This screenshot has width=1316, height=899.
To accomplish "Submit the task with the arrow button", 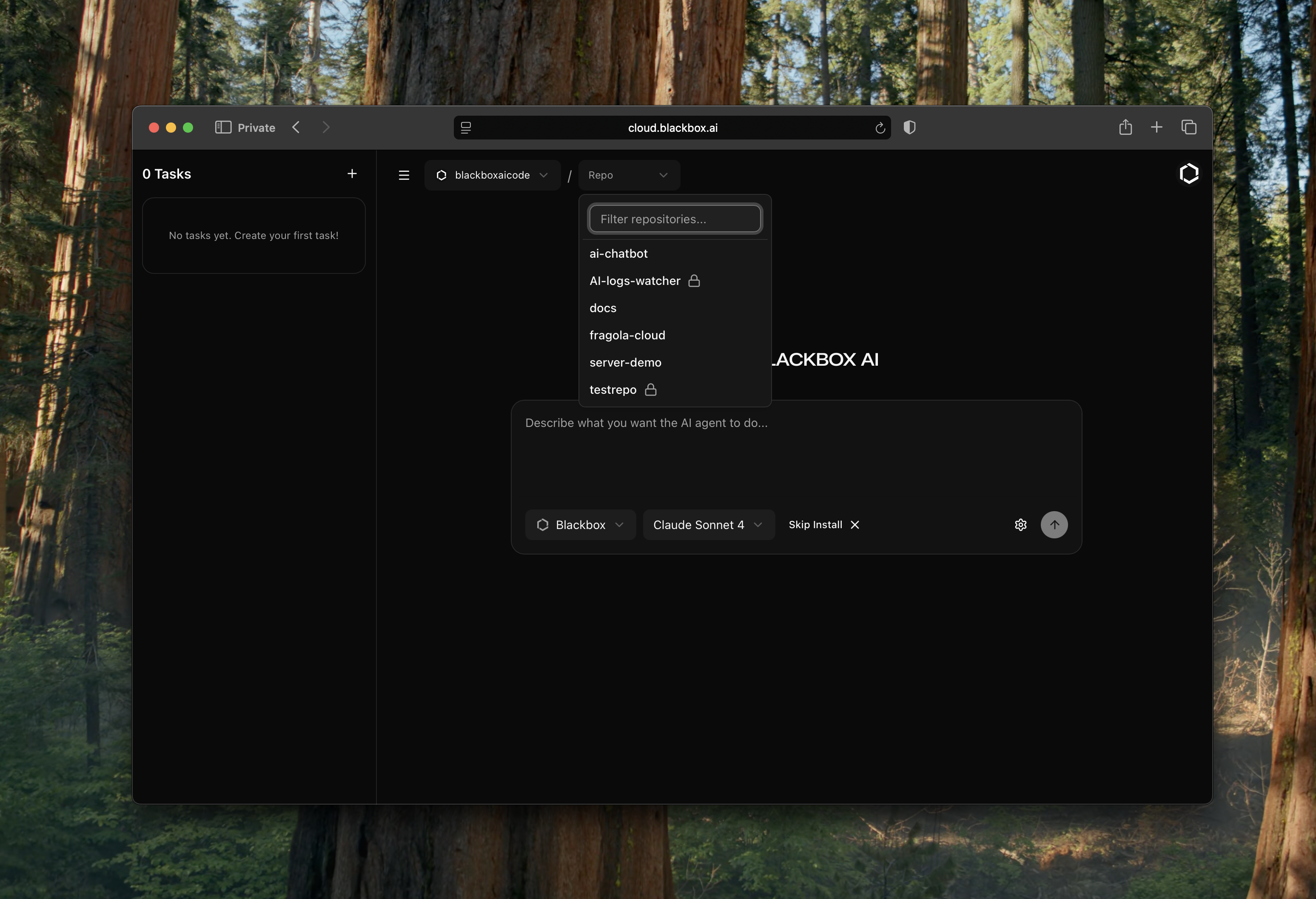I will click(1054, 525).
